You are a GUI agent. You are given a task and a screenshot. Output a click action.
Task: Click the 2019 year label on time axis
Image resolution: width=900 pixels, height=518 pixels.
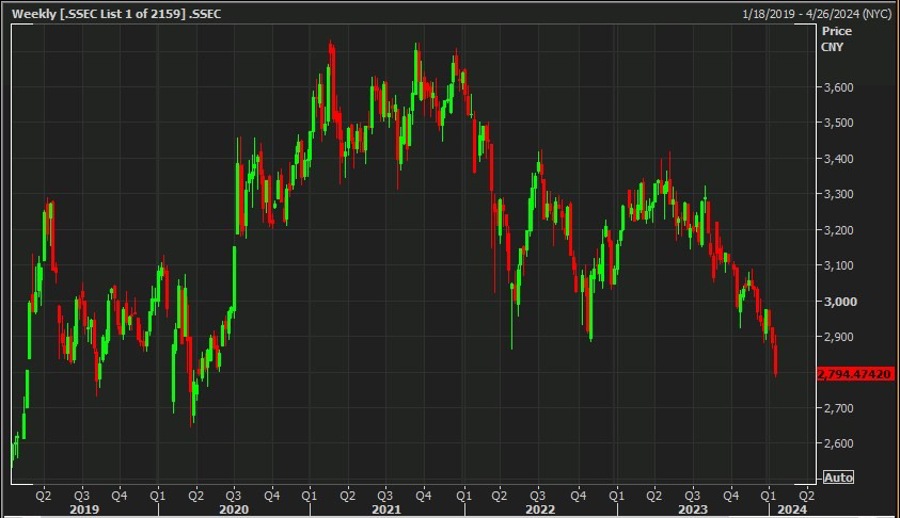click(84, 509)
